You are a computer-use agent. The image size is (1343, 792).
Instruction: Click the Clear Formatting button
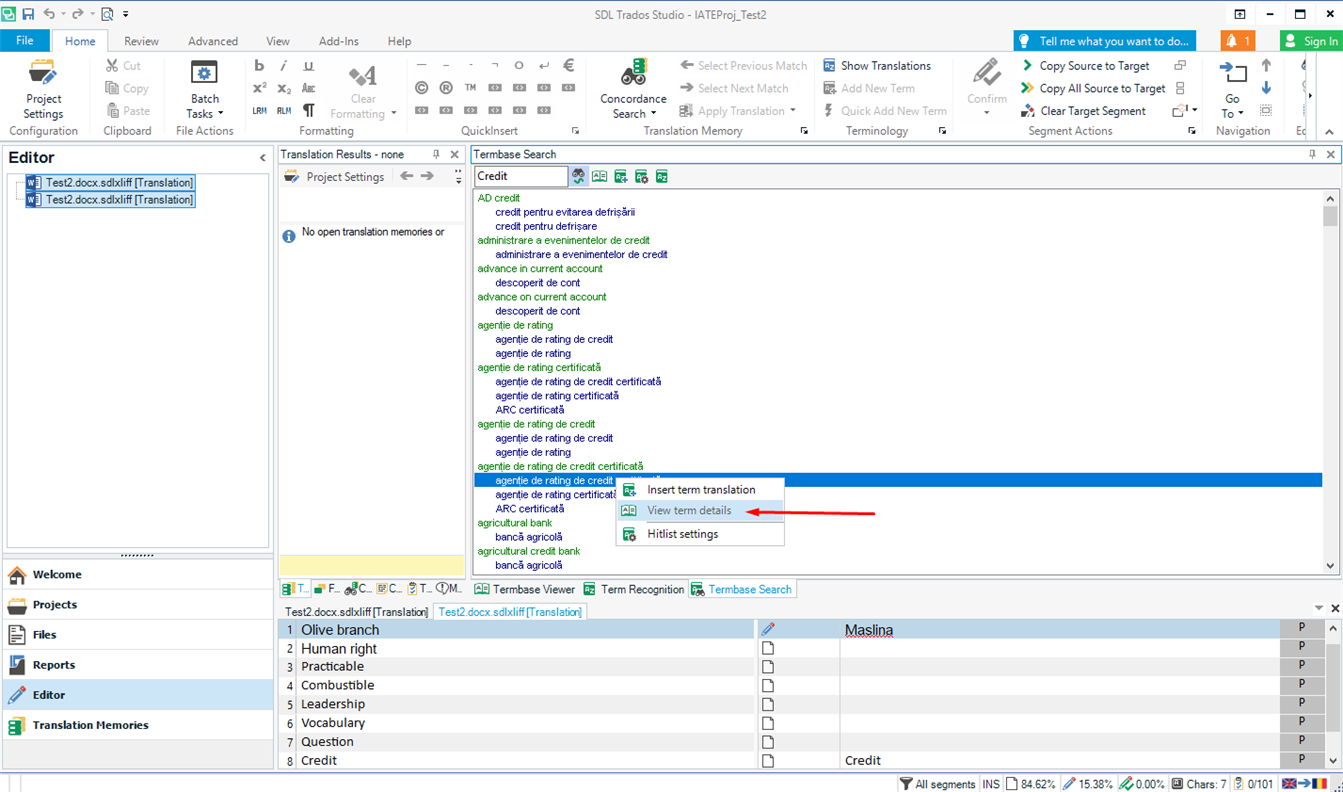pyautogui.click(x=363, y=89)
